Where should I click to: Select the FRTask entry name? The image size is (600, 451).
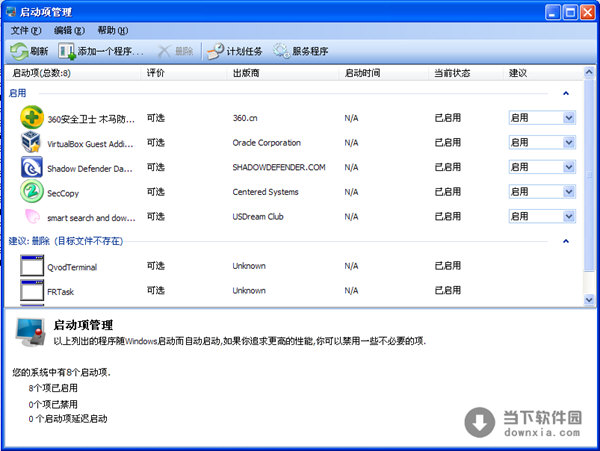click(60, 292)
